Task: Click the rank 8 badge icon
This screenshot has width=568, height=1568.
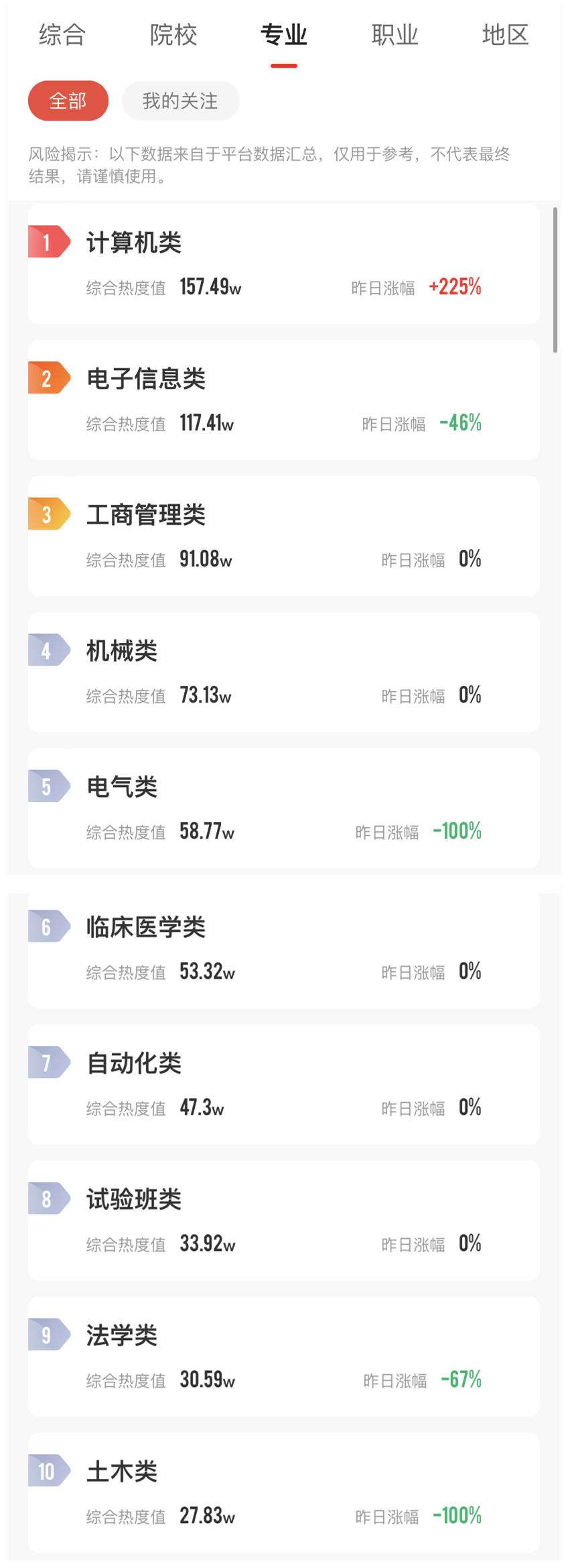Action: [48, 1199]
